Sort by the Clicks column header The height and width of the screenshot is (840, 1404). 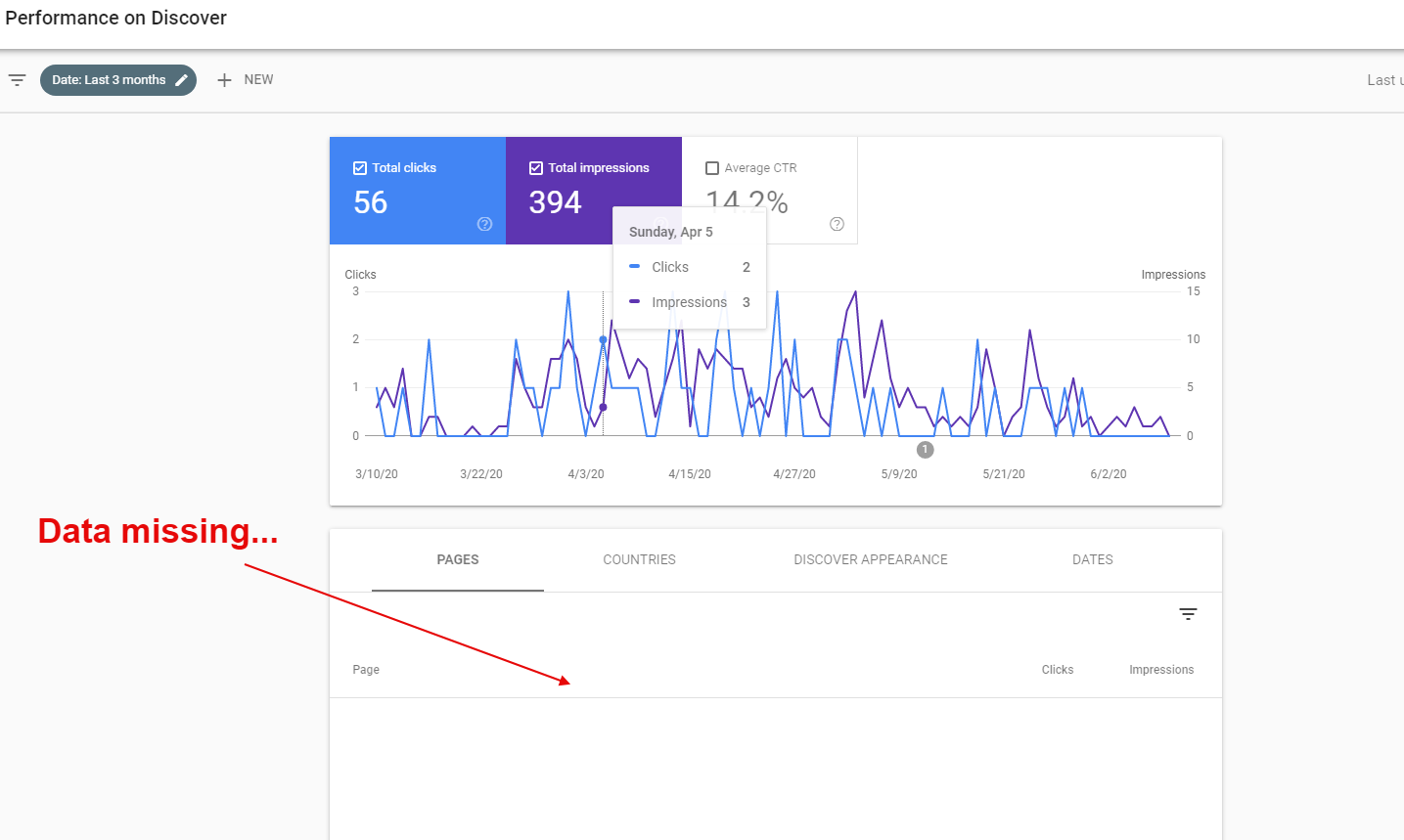tap(1058, 670)
